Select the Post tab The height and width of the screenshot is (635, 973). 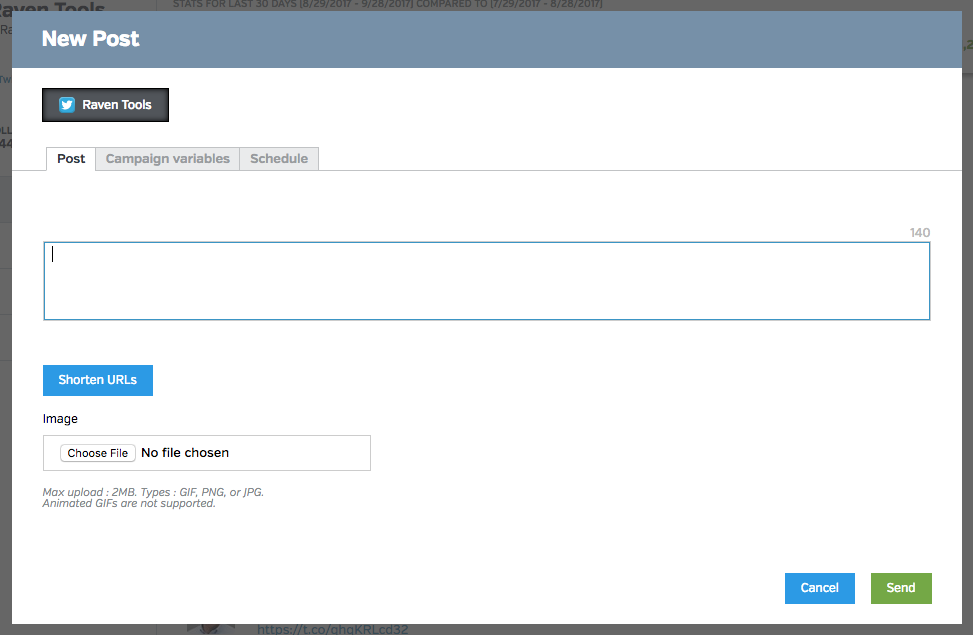pyautogui.click(x=71, y=159)
